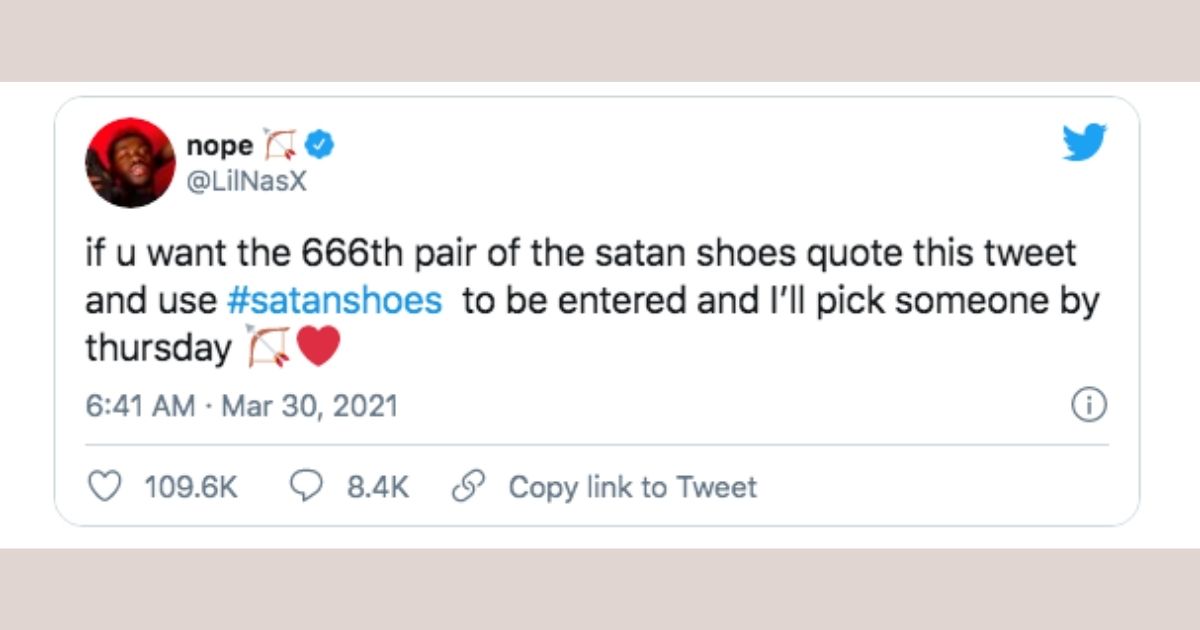Viewport: 1200px width, 630px height.
Task: Click the Twitter bird logo
Action: pos(1086,143)
